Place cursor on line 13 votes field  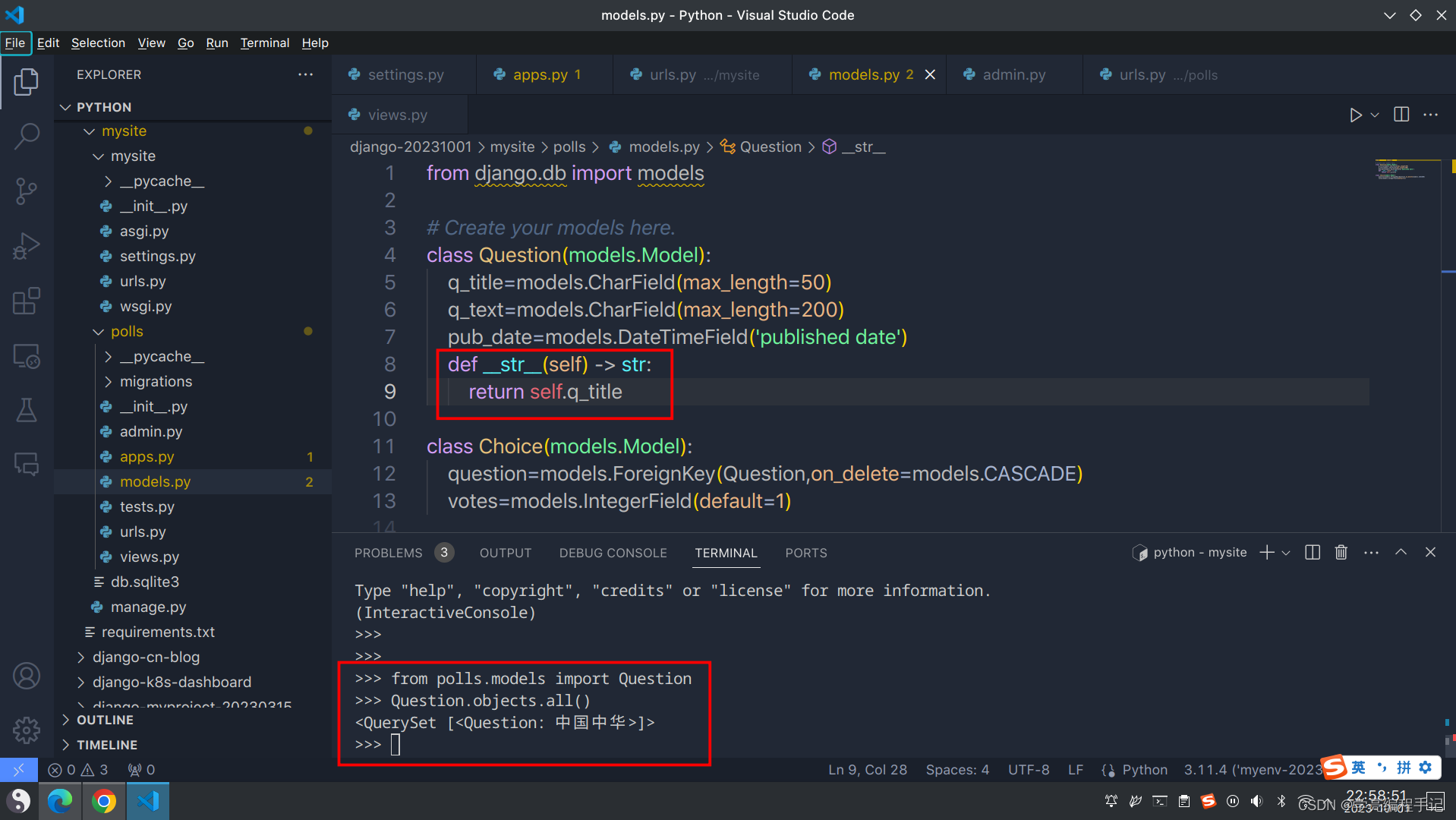pyautogui.click(x=619, y=501)
